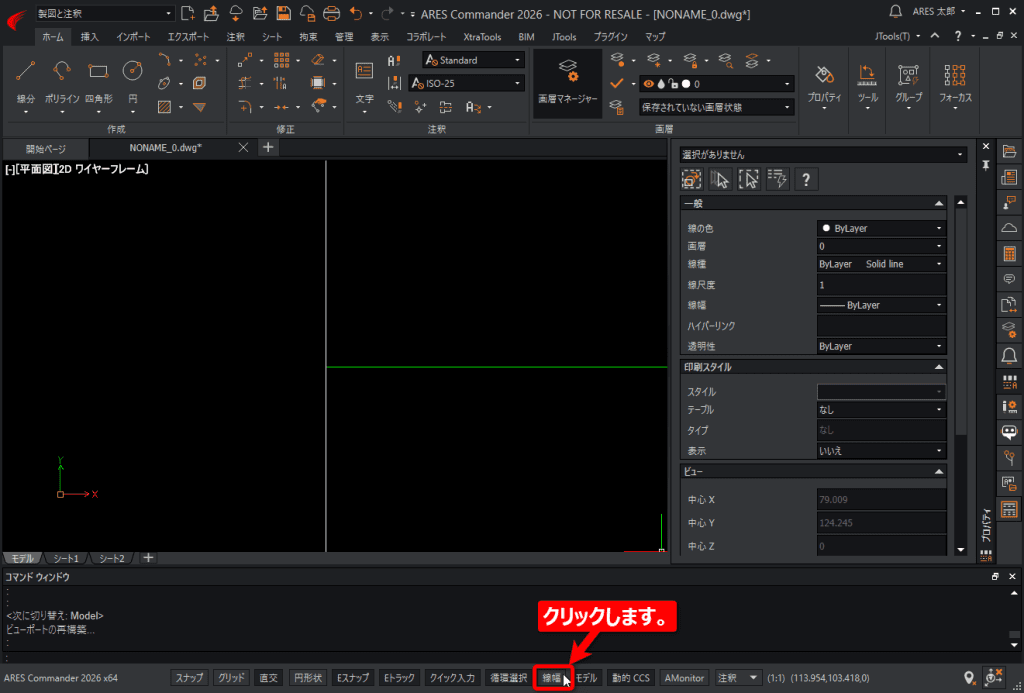Image resolution: width=1024 pixels, height=693 pixels.
Task: Click the hatch pattern tool icon
Action: (164, 106)
